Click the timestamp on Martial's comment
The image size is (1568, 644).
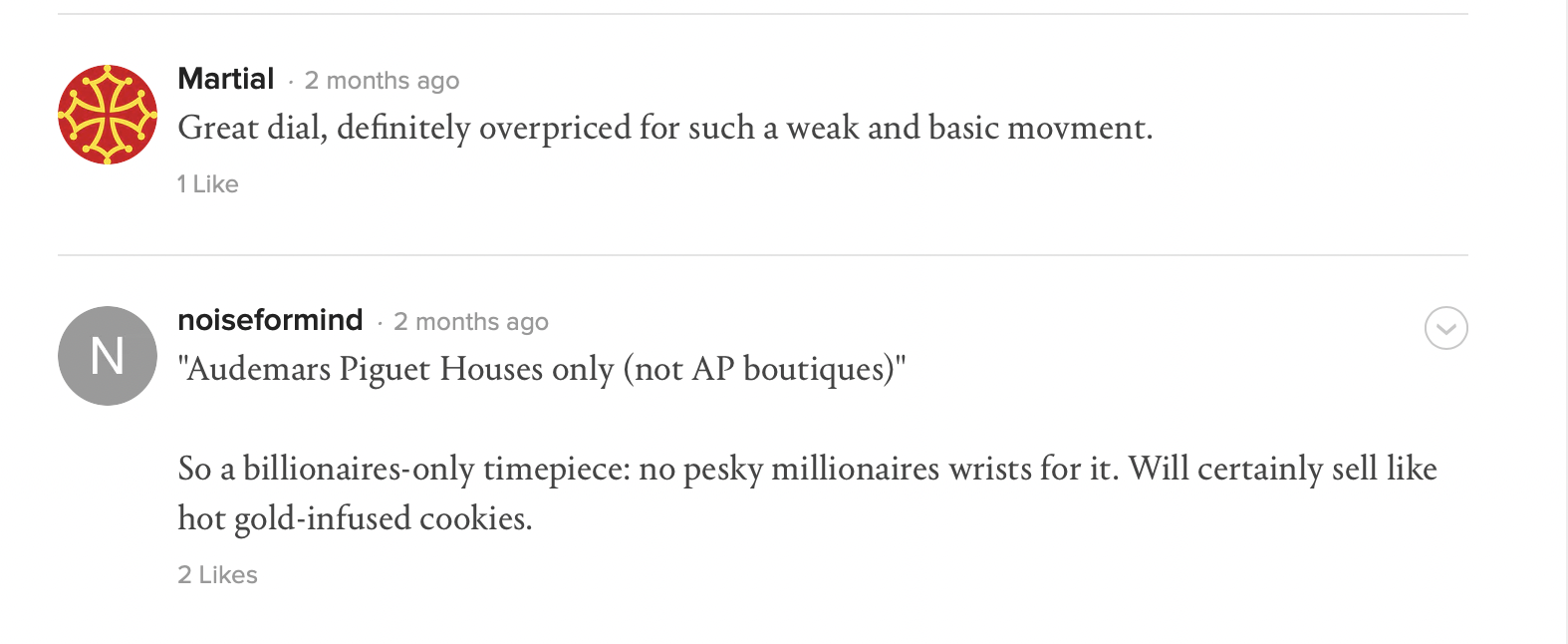tap(382, 81)
